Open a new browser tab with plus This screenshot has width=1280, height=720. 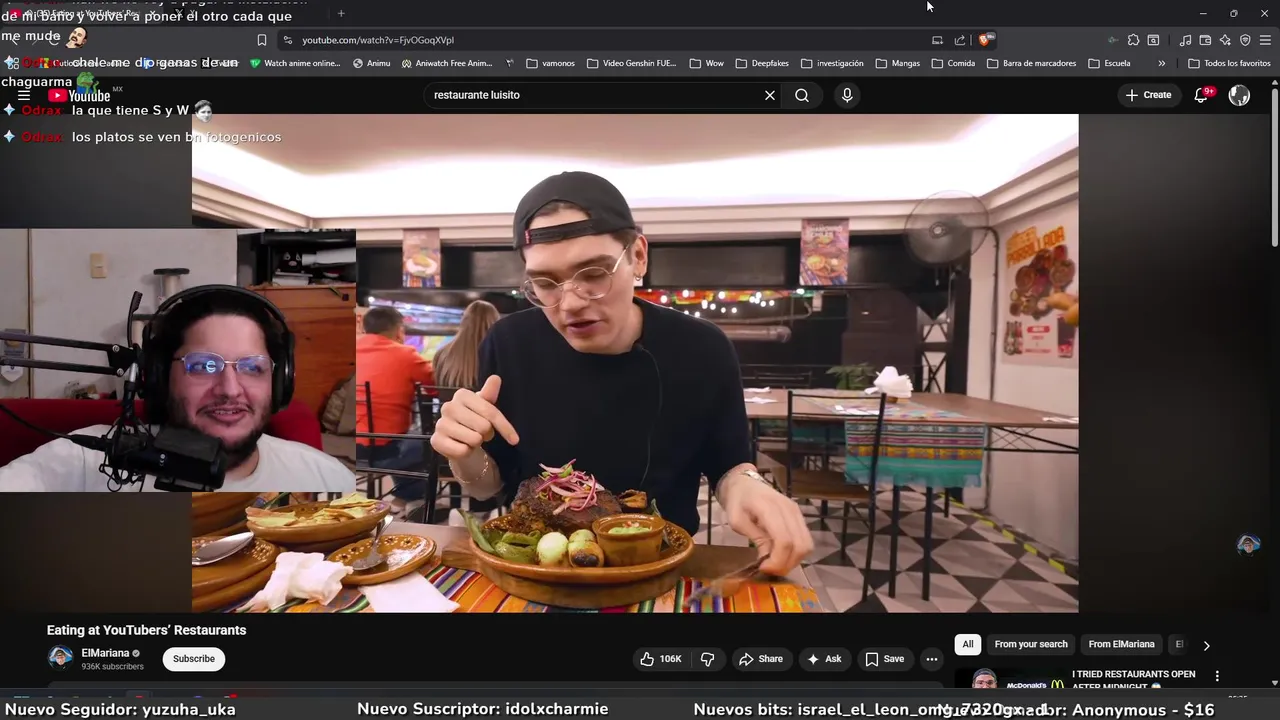point(341,13)
